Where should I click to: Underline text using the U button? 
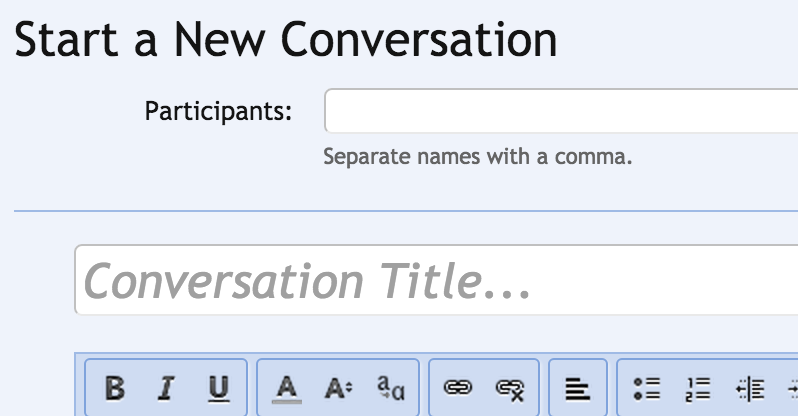[x=219, y=388]
